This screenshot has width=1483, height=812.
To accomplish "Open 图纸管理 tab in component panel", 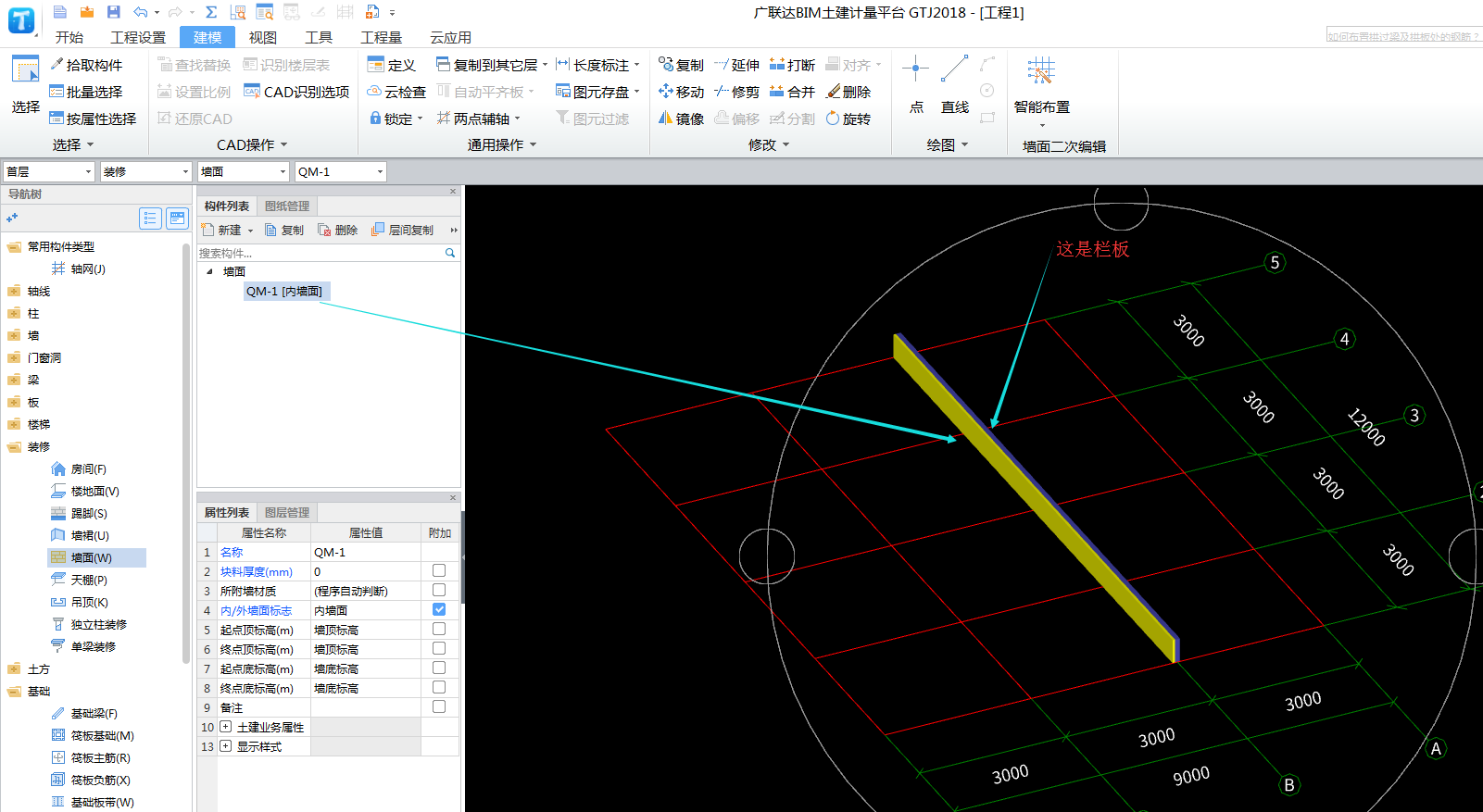I will pos(287,206).
